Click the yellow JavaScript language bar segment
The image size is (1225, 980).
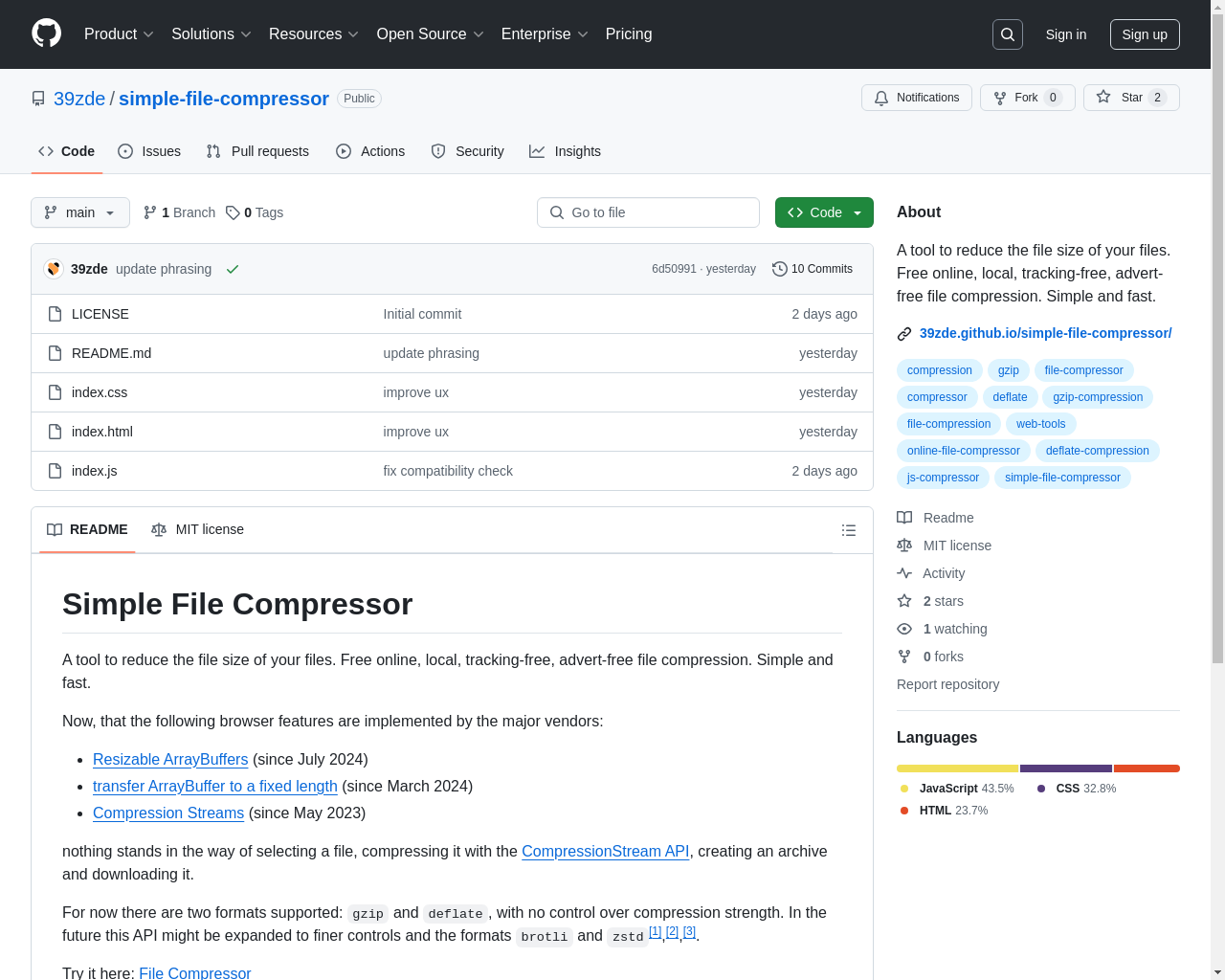point(957,768)
